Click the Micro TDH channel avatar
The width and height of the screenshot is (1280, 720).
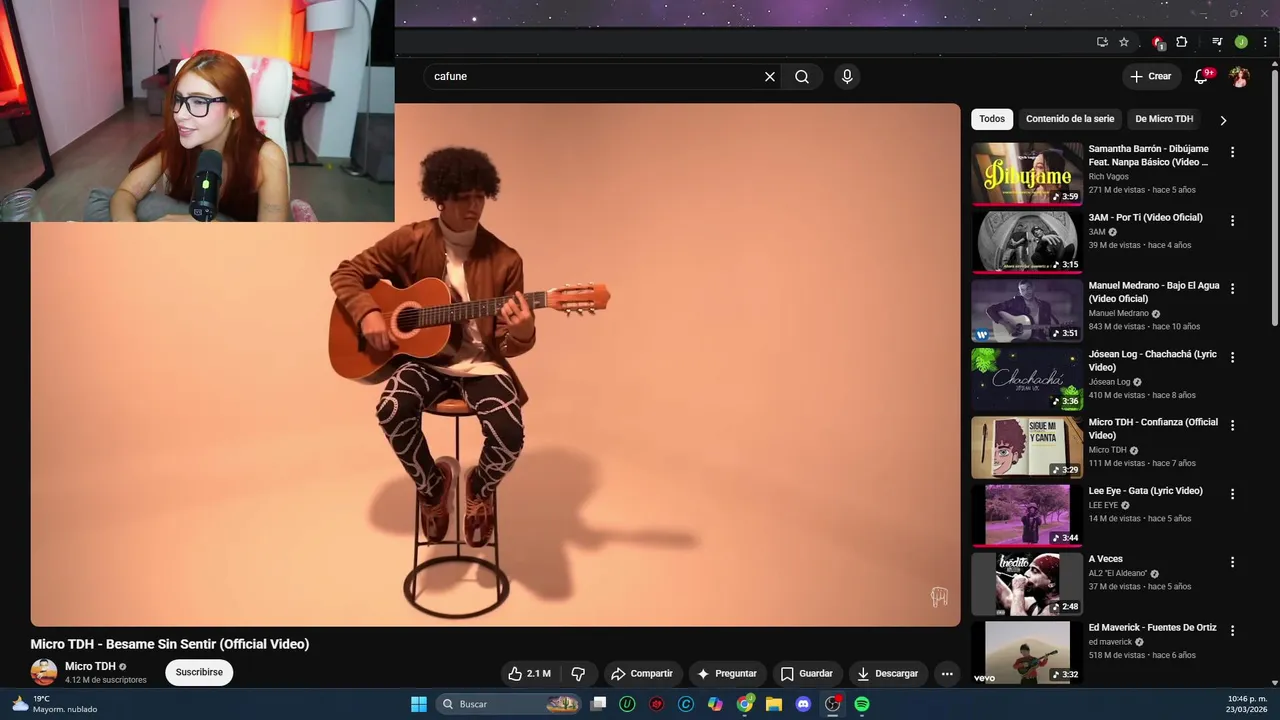[44, 673]
